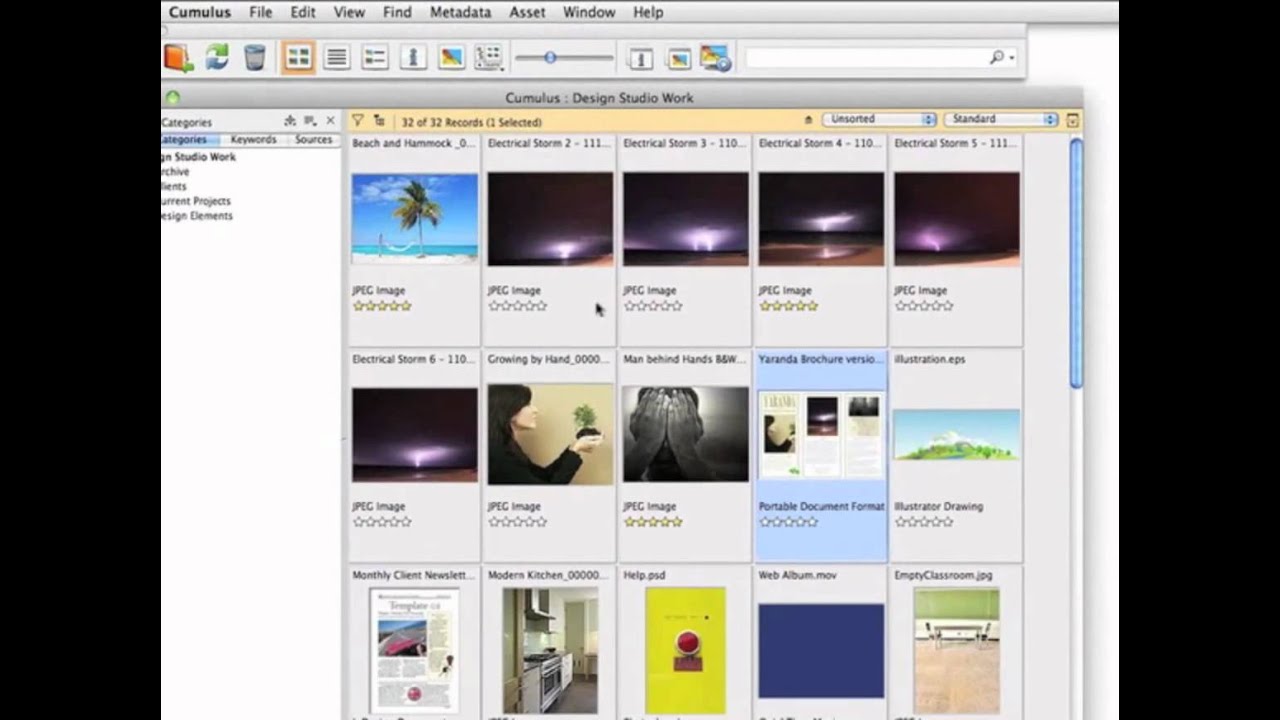Select the Archive category

click(175, 172)
